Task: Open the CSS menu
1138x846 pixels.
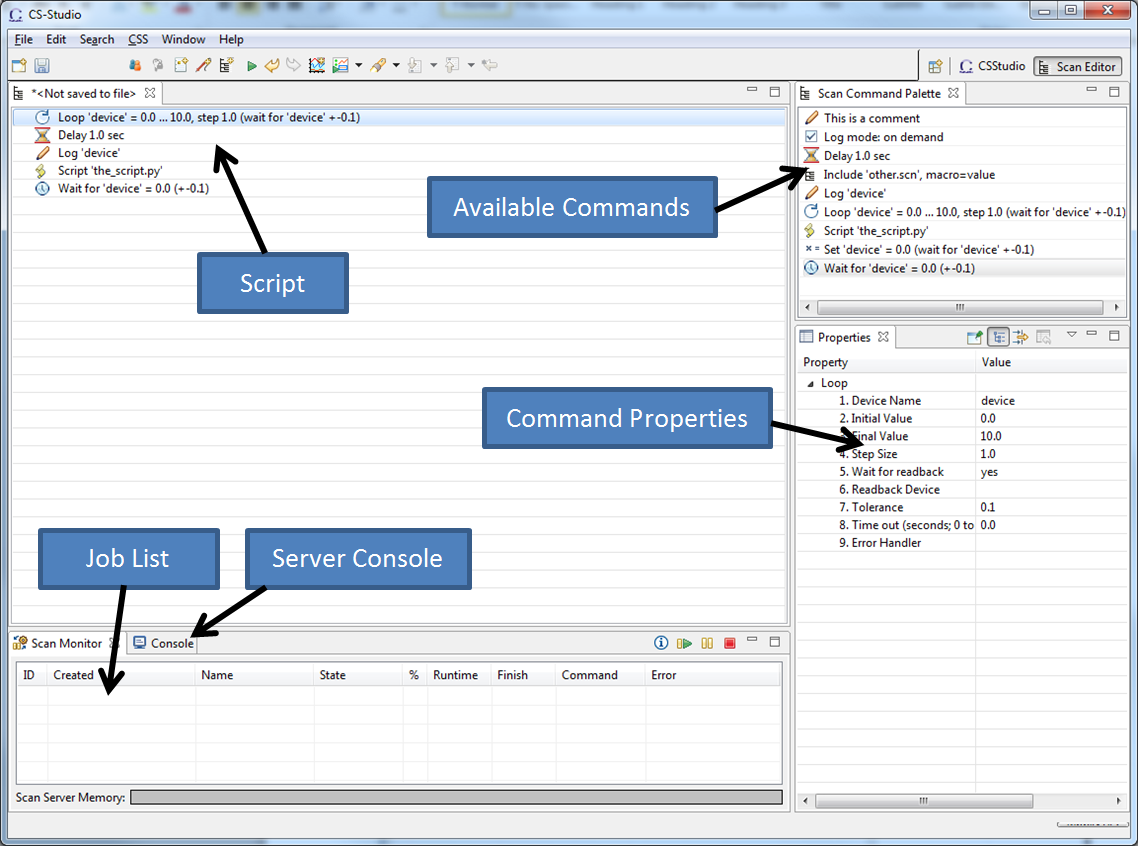Action: pos(138,40)
